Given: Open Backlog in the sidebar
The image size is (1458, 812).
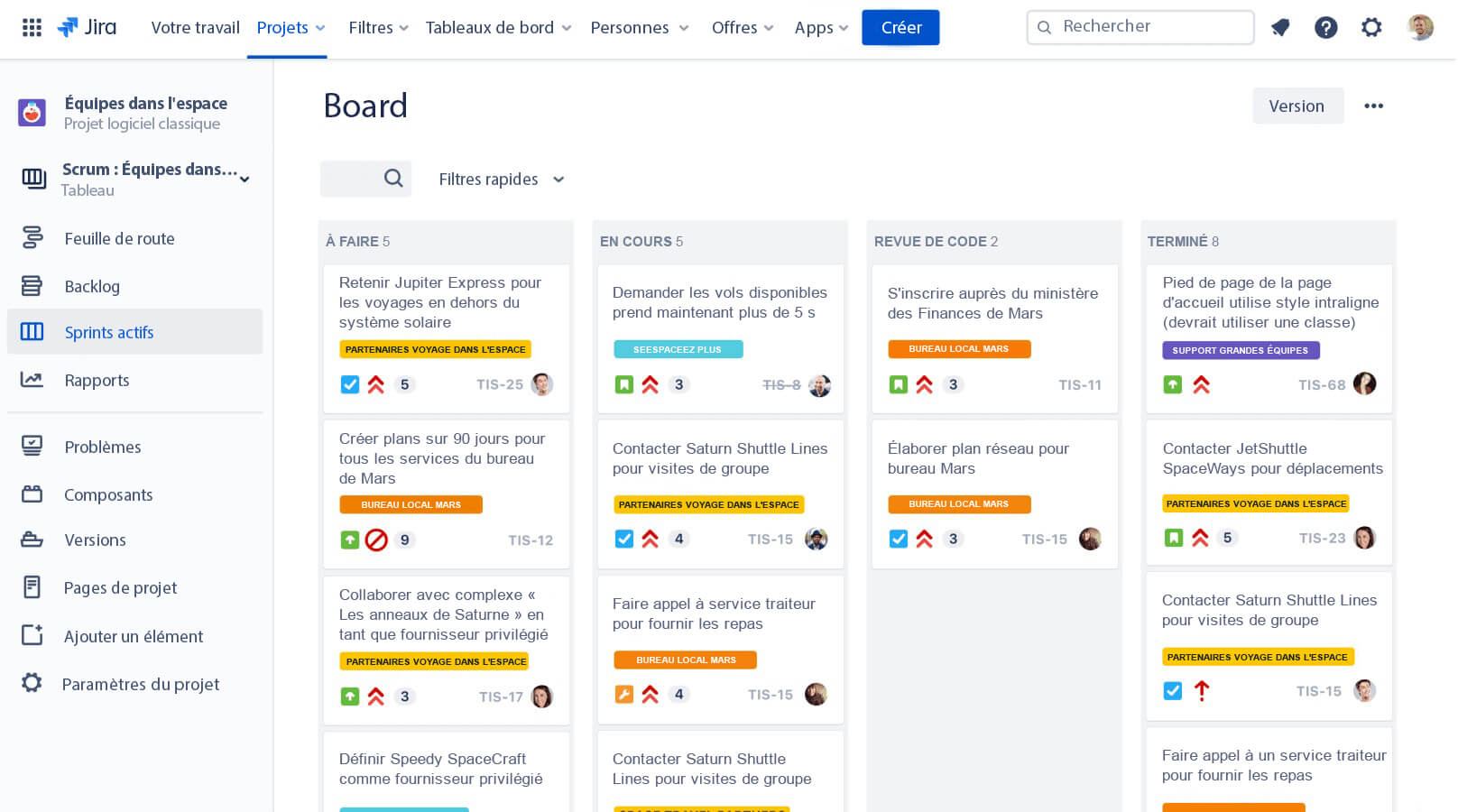Looking at the screenshot, I should pos(92,286).
